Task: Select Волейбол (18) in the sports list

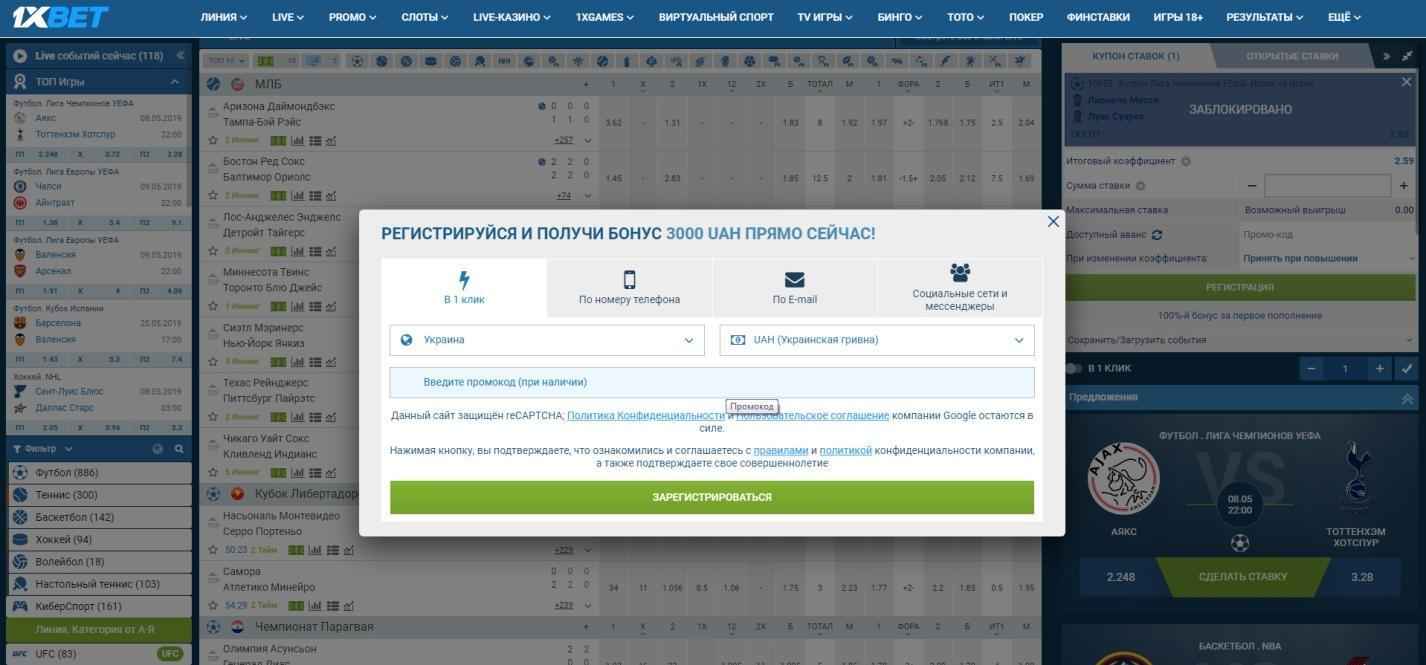Action: coord(98,562)
